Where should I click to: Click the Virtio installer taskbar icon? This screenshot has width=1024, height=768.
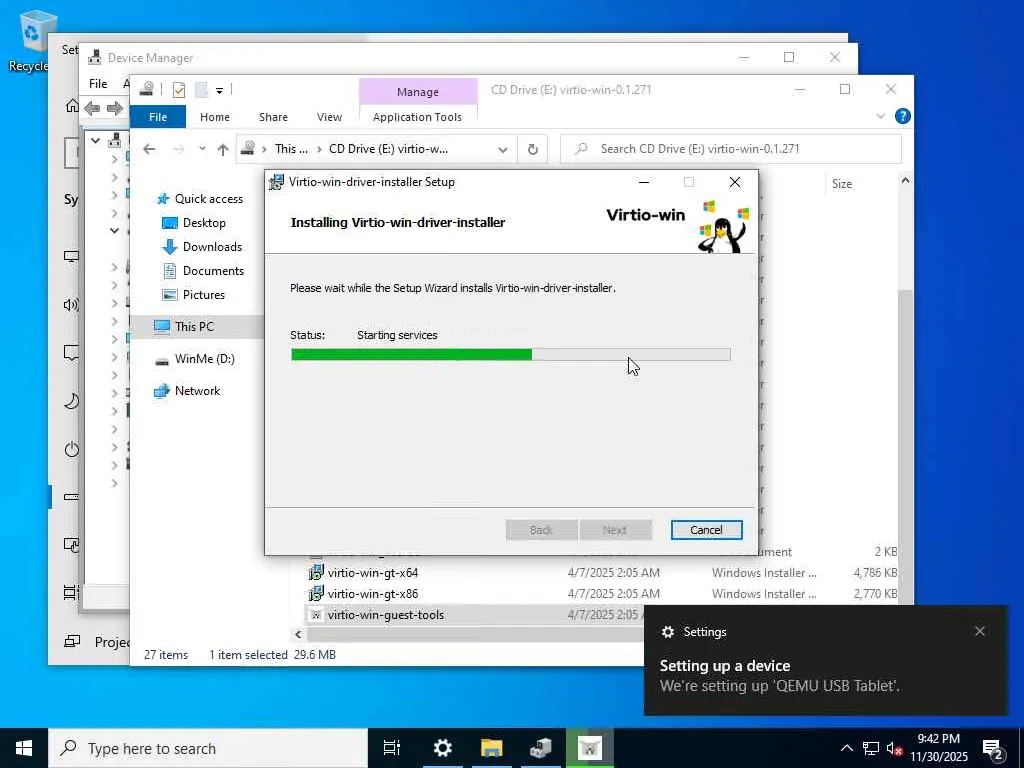(590, 748)
